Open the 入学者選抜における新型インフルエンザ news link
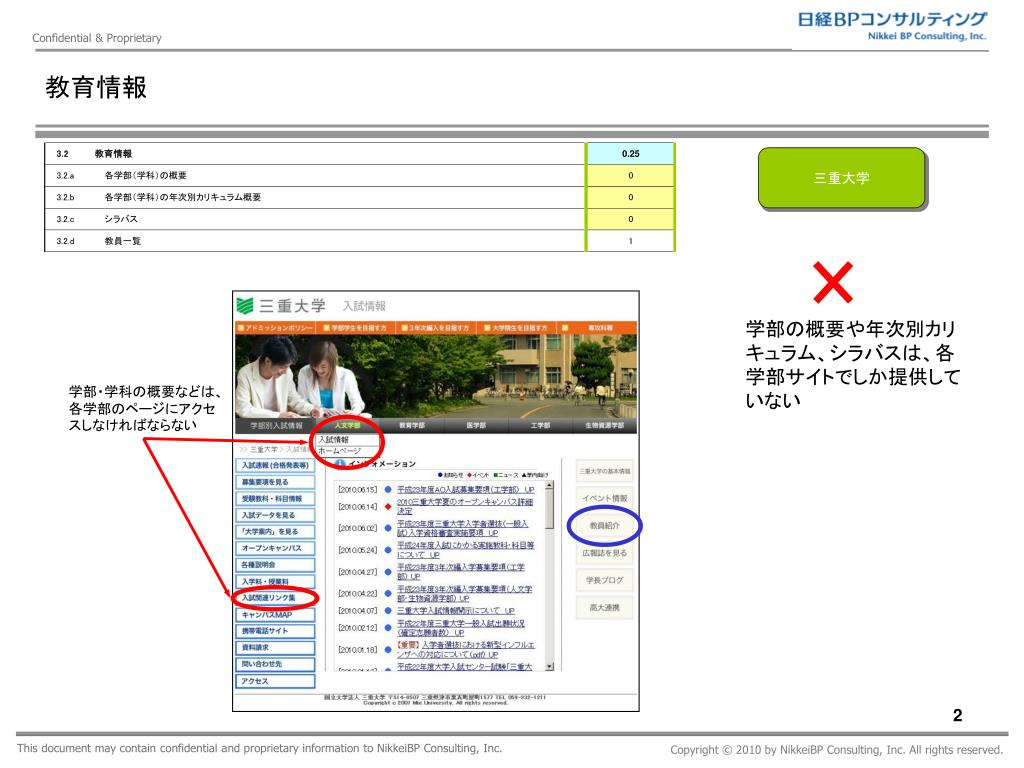 pyautogui.click(x=465, y=649)
